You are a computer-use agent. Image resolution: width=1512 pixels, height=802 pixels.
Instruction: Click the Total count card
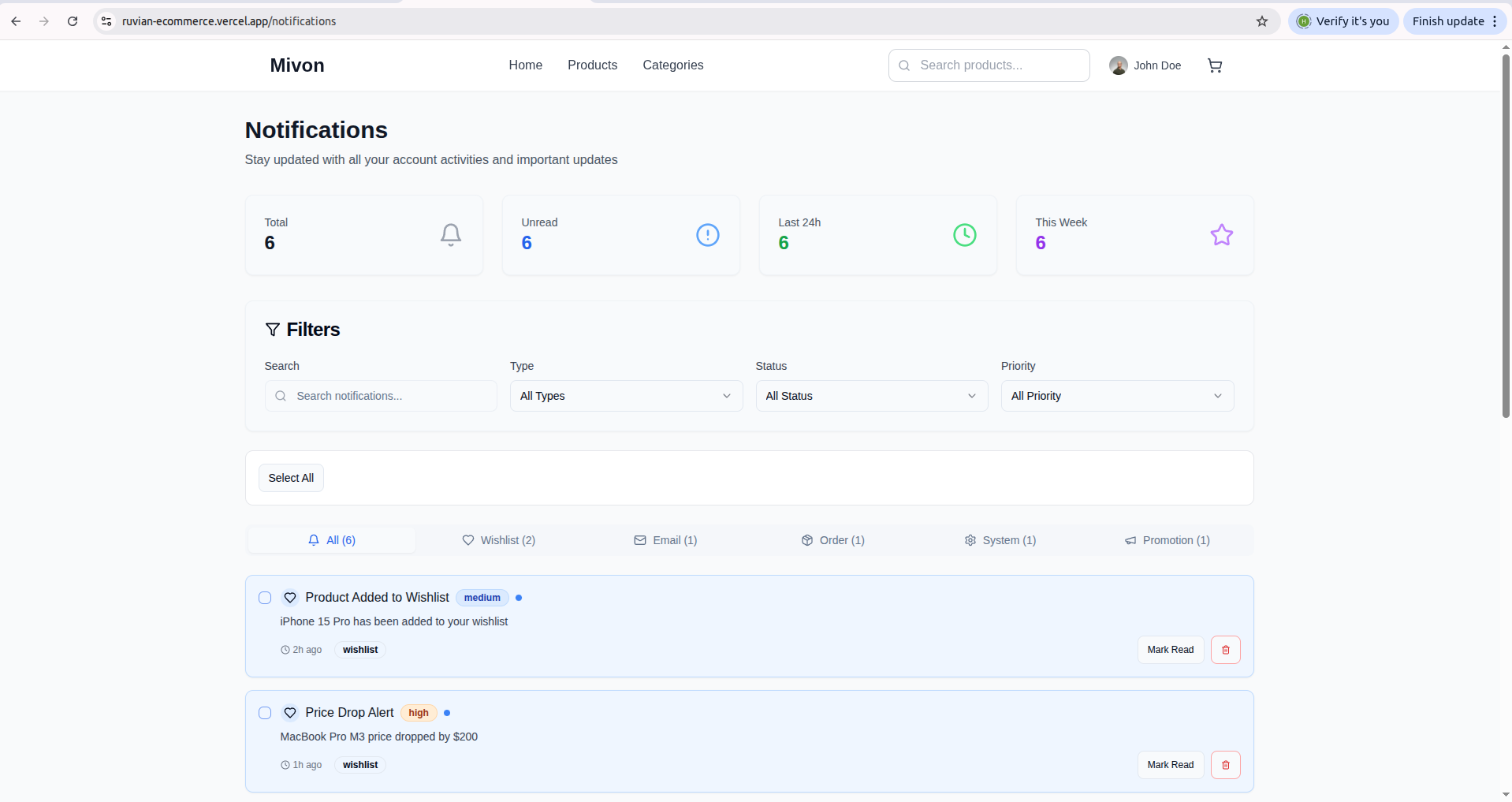pos(364,235)
